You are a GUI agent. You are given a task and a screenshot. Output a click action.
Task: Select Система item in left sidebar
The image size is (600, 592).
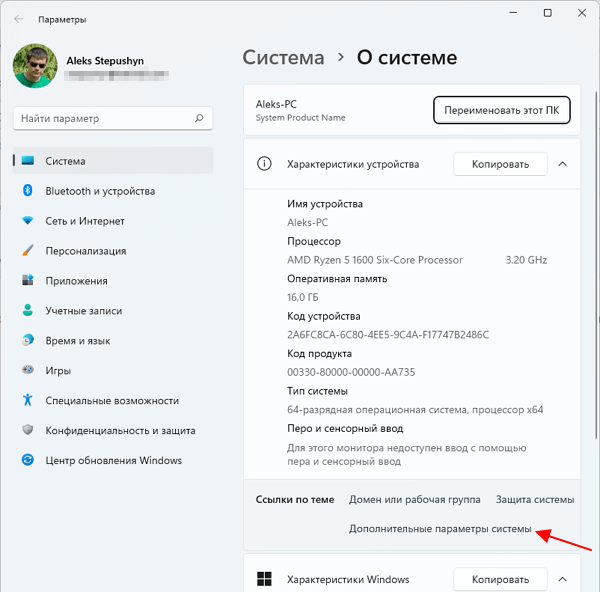tap(113, 161)
